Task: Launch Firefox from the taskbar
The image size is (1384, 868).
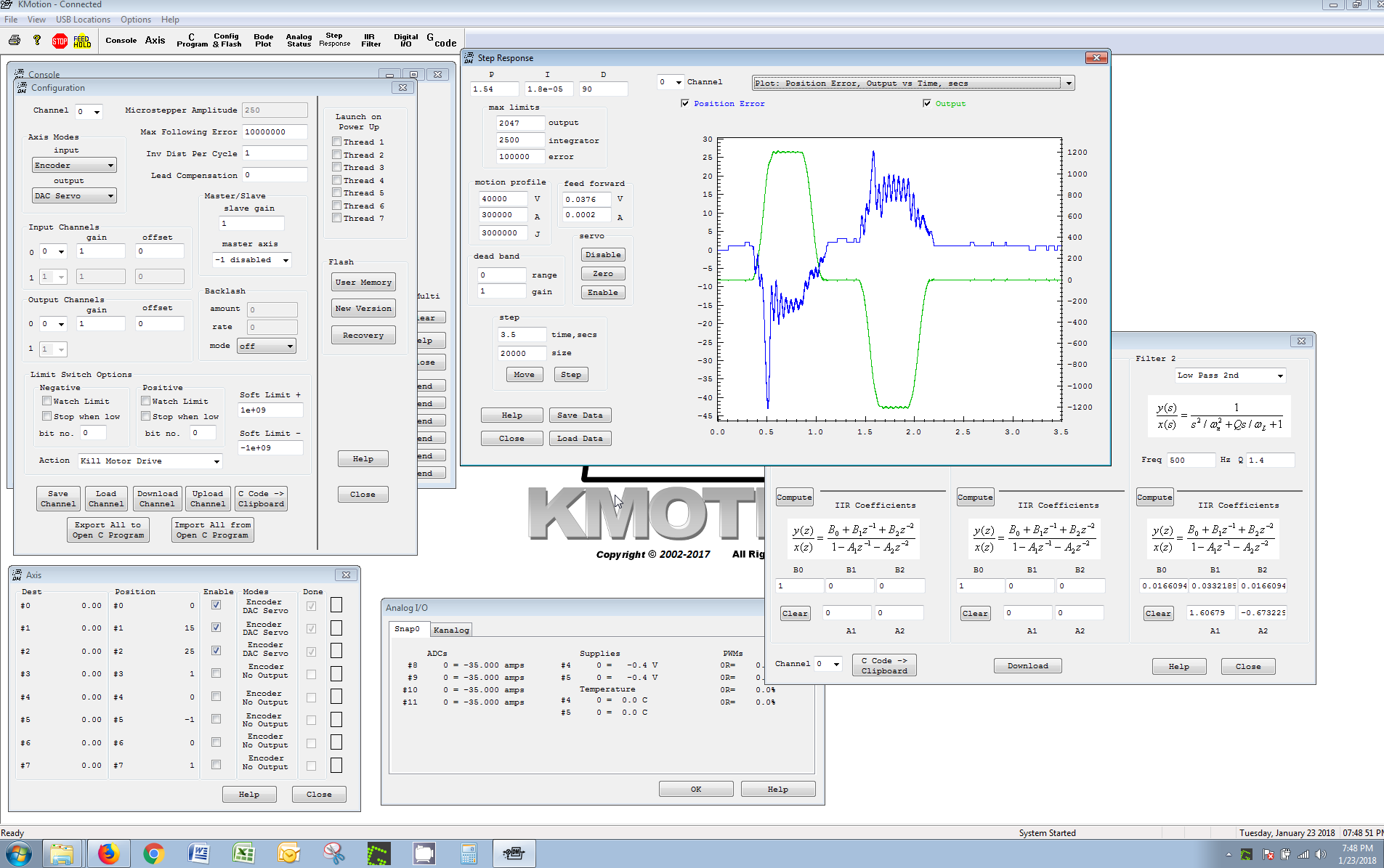Action: [109, 853]
